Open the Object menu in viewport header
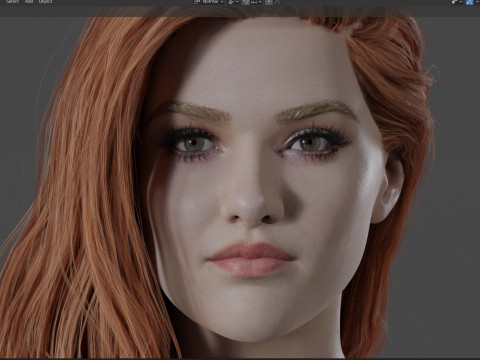This screenshot has height=360, width=480. coord(46,2)
